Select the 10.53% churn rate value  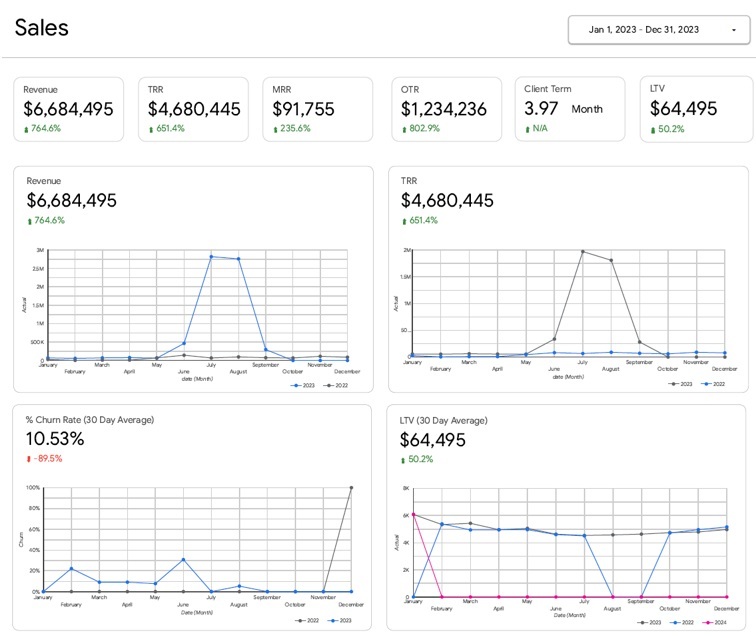[55, 439]
